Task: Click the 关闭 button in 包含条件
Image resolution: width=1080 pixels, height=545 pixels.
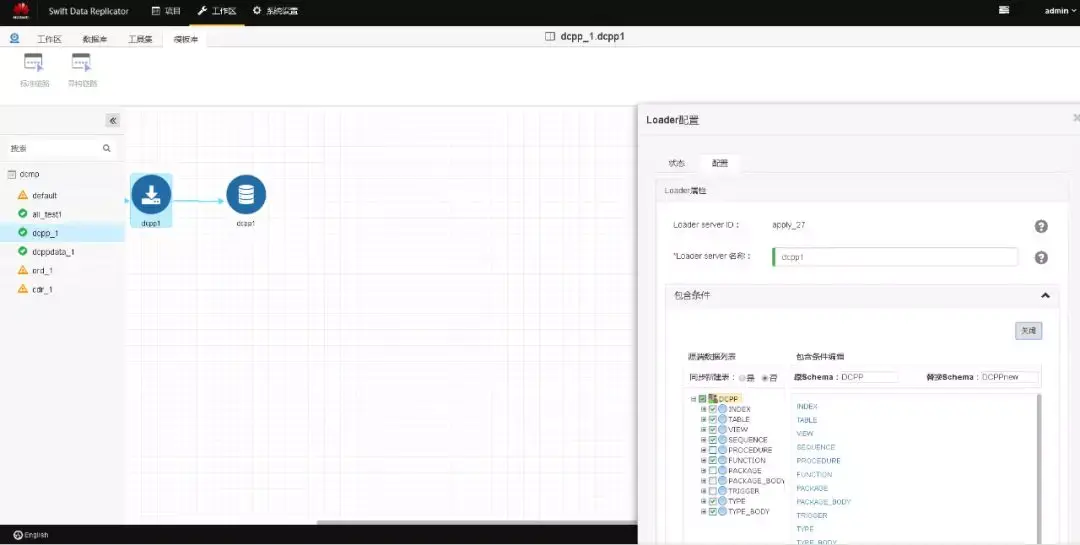Action: 1028,331
